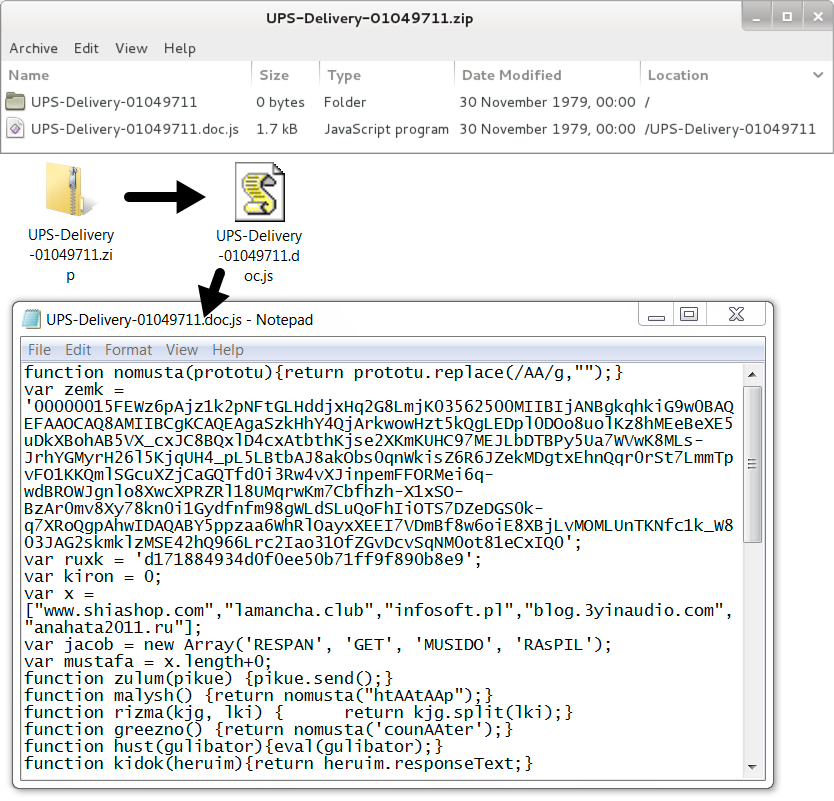Place cursor on the 'function hust' eval line
Image resolution: width=834 pixels, height=801 pixels.
pyautogui.click(x=233, y=747)
